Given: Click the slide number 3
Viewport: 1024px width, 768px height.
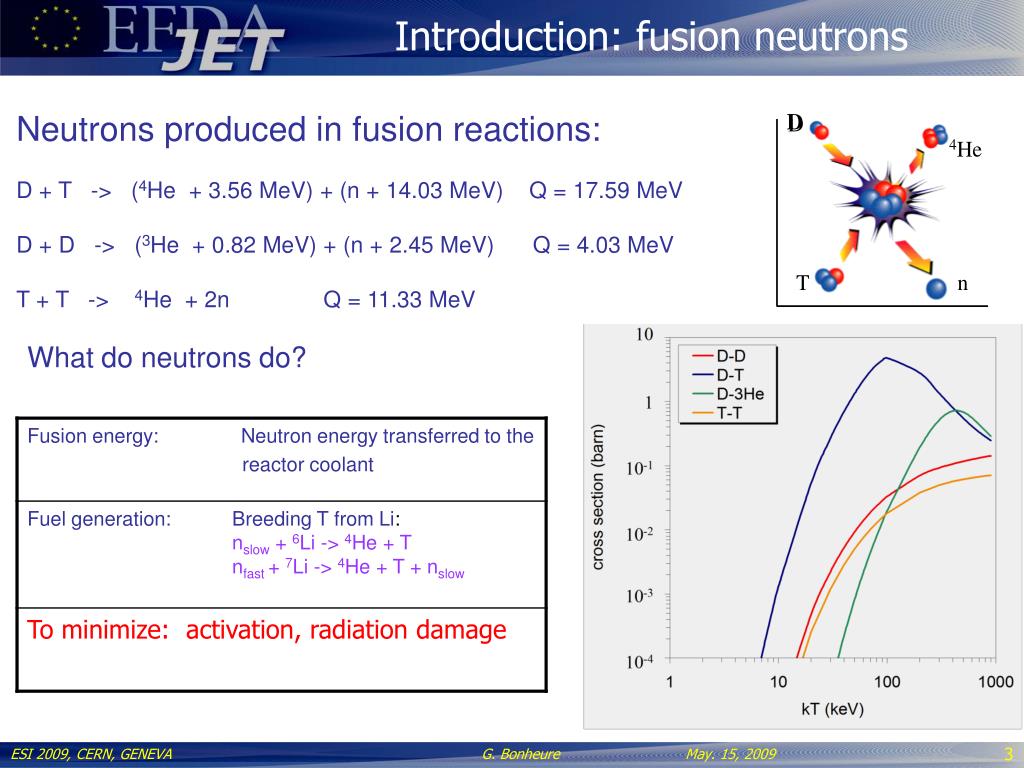Looking at the screenshot, I should click(1008, 754).
